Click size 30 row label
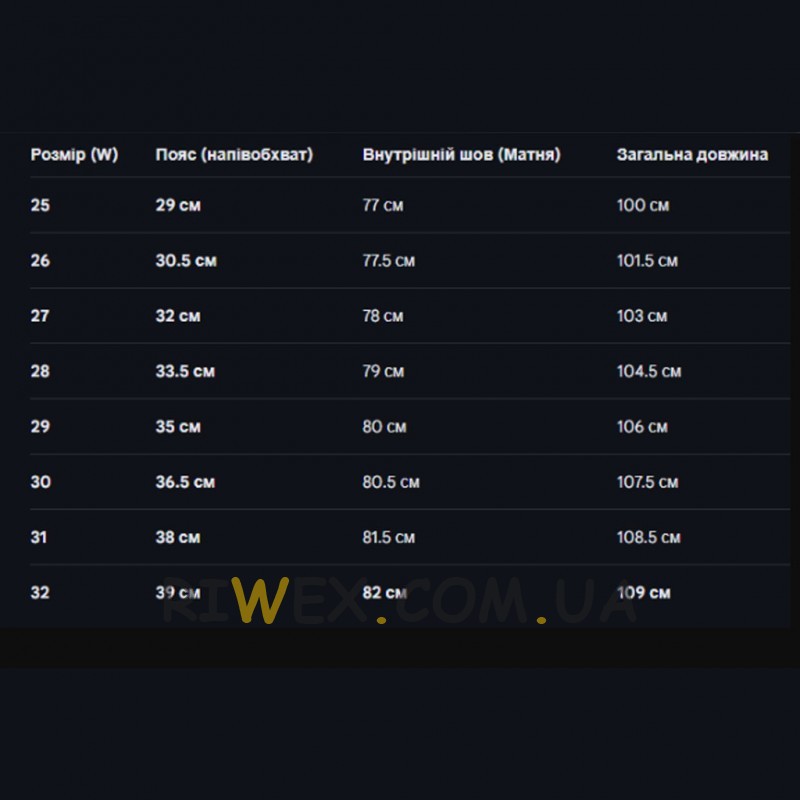 click(x=40, y=482)
